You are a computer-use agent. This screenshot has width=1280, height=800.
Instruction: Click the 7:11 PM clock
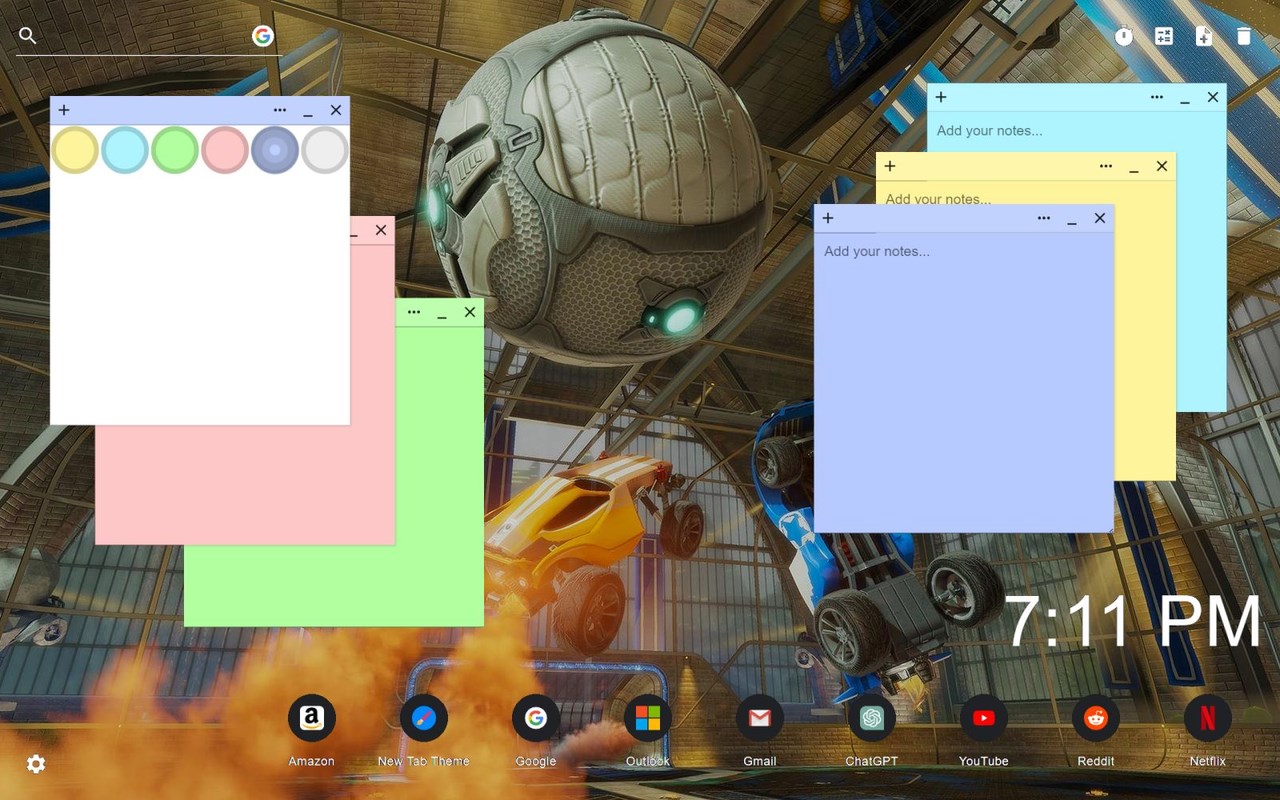pos(1134,622)
